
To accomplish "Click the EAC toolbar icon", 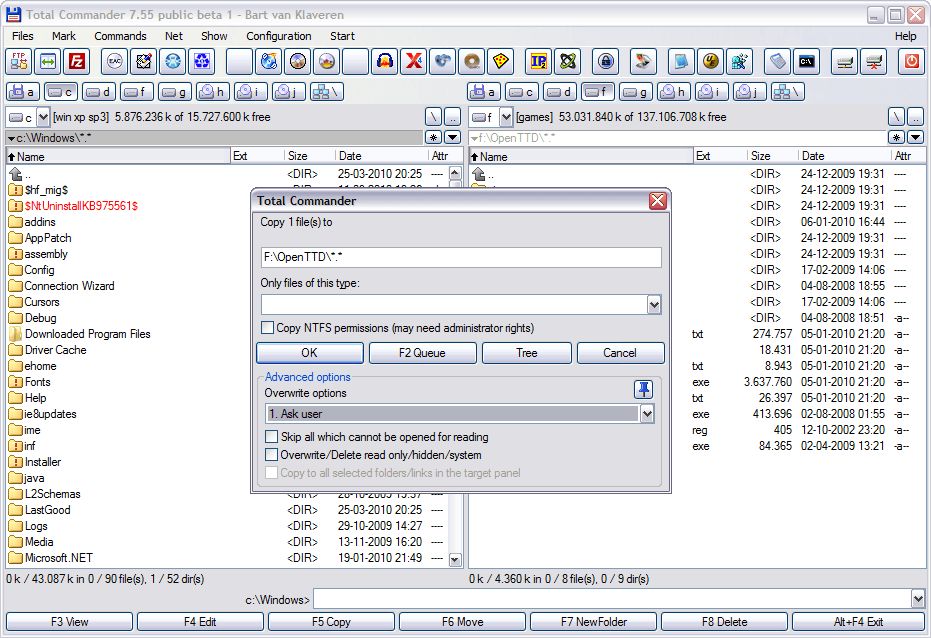I will tap(115, 61).
